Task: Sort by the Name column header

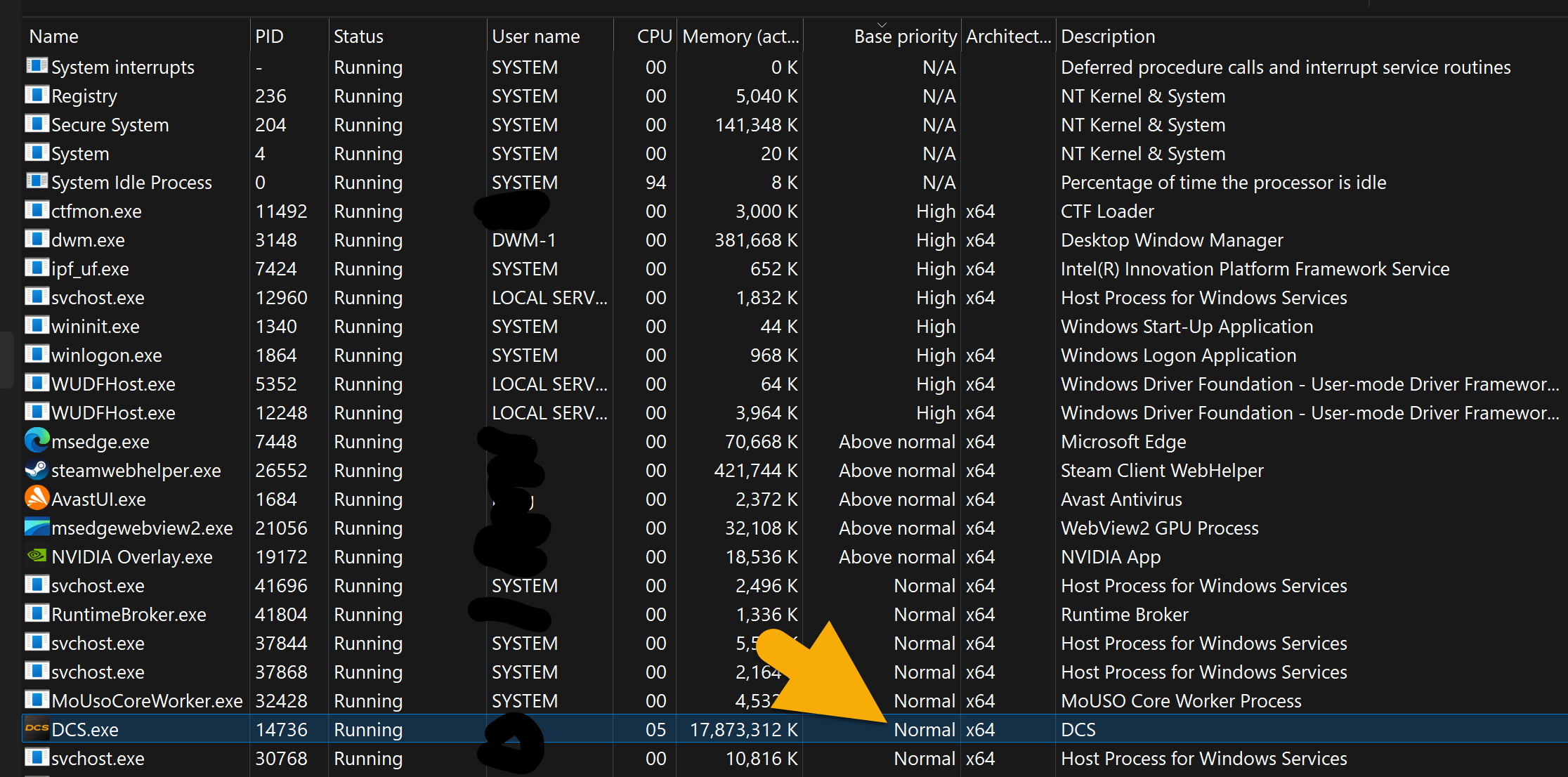Action: [136, 37]
